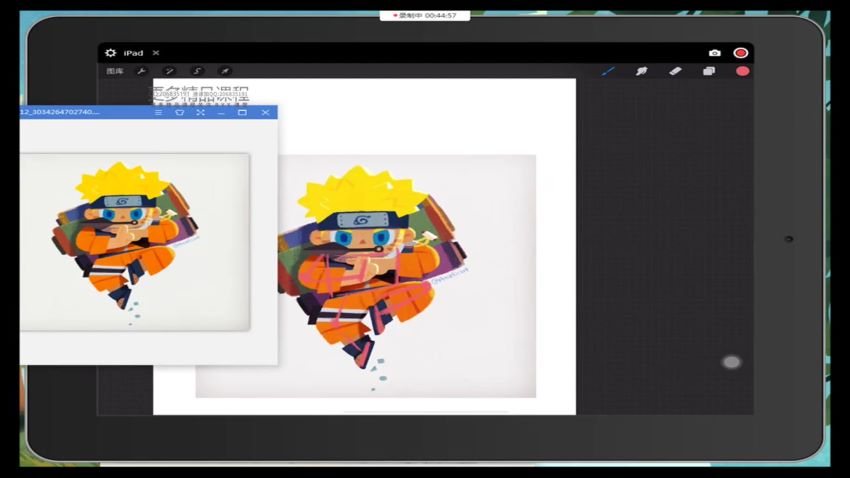
Task: Take a screenshot with camera icon
Action: [714, 53]
